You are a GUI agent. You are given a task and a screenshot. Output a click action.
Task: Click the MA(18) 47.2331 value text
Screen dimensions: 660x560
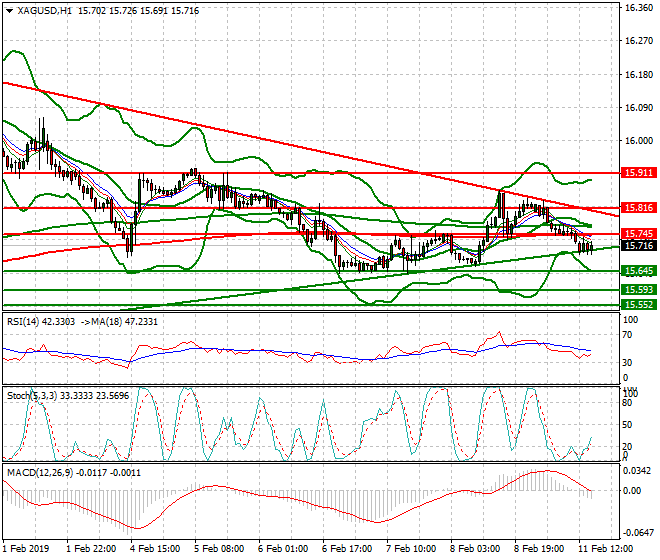(126, 322)
